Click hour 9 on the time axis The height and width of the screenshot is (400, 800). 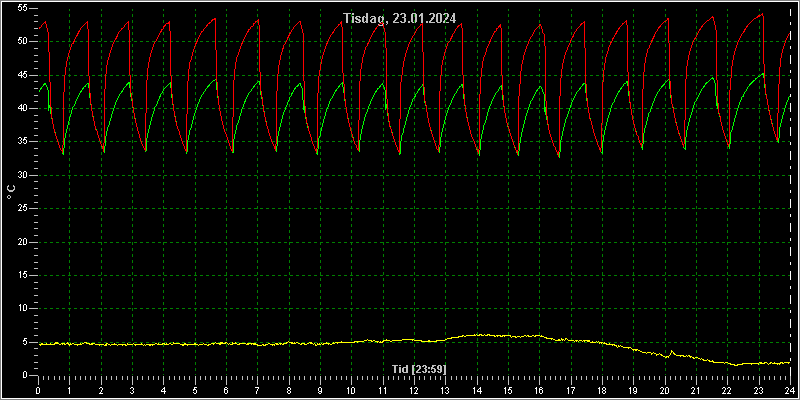click(320, 390)
